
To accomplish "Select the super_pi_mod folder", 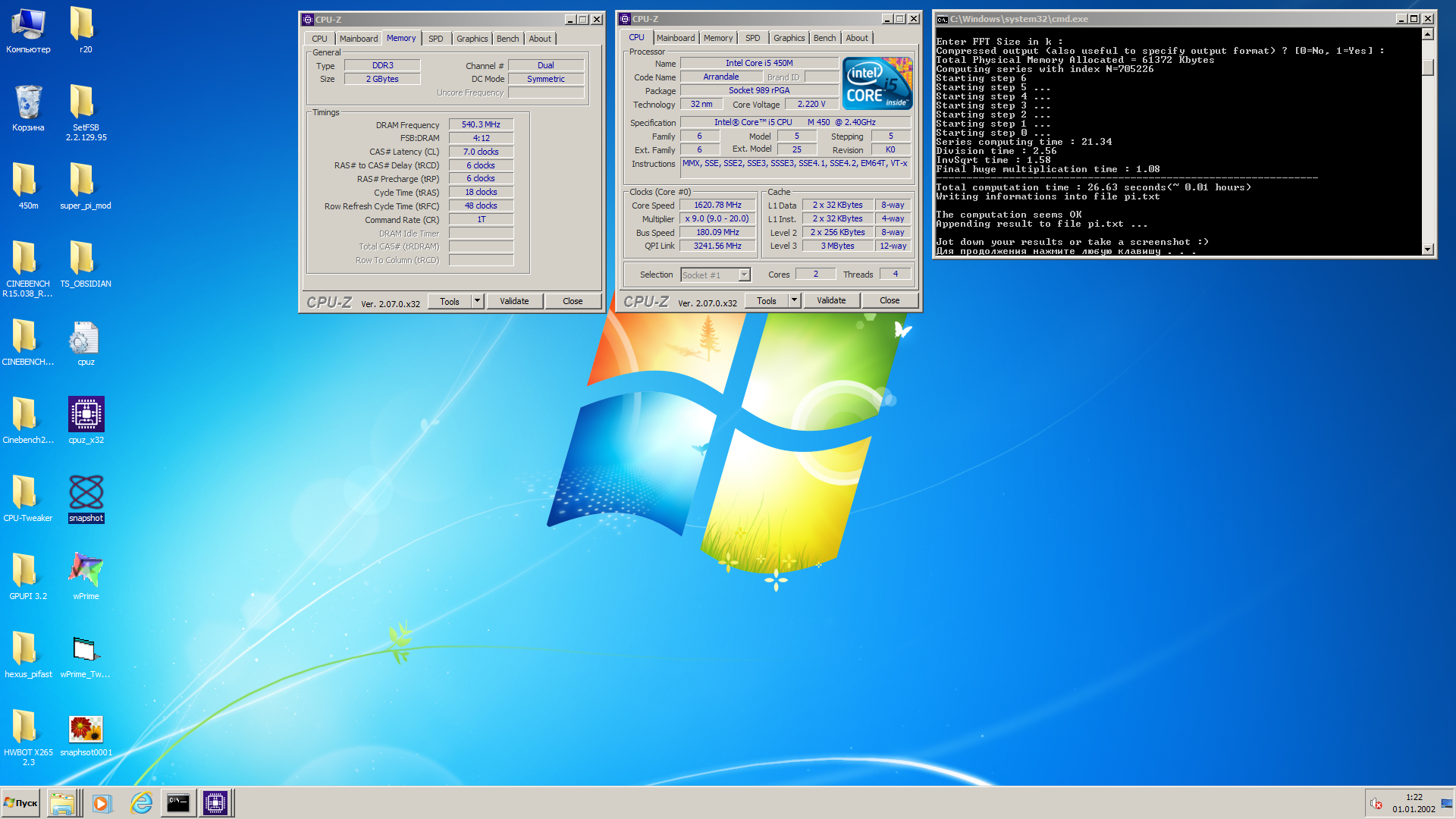I will [x=86, y=187].
